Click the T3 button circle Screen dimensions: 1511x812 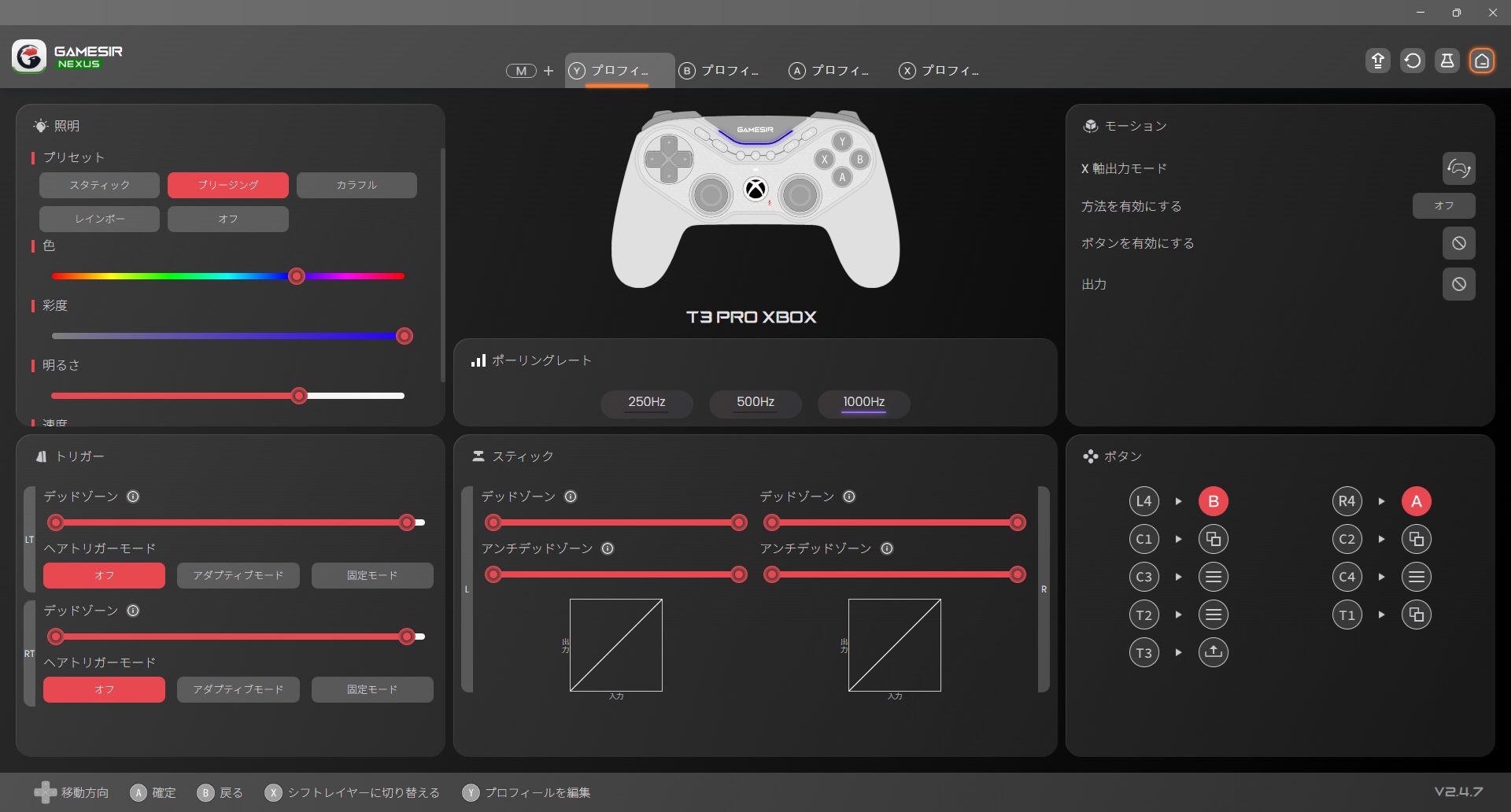point(1144,652)
